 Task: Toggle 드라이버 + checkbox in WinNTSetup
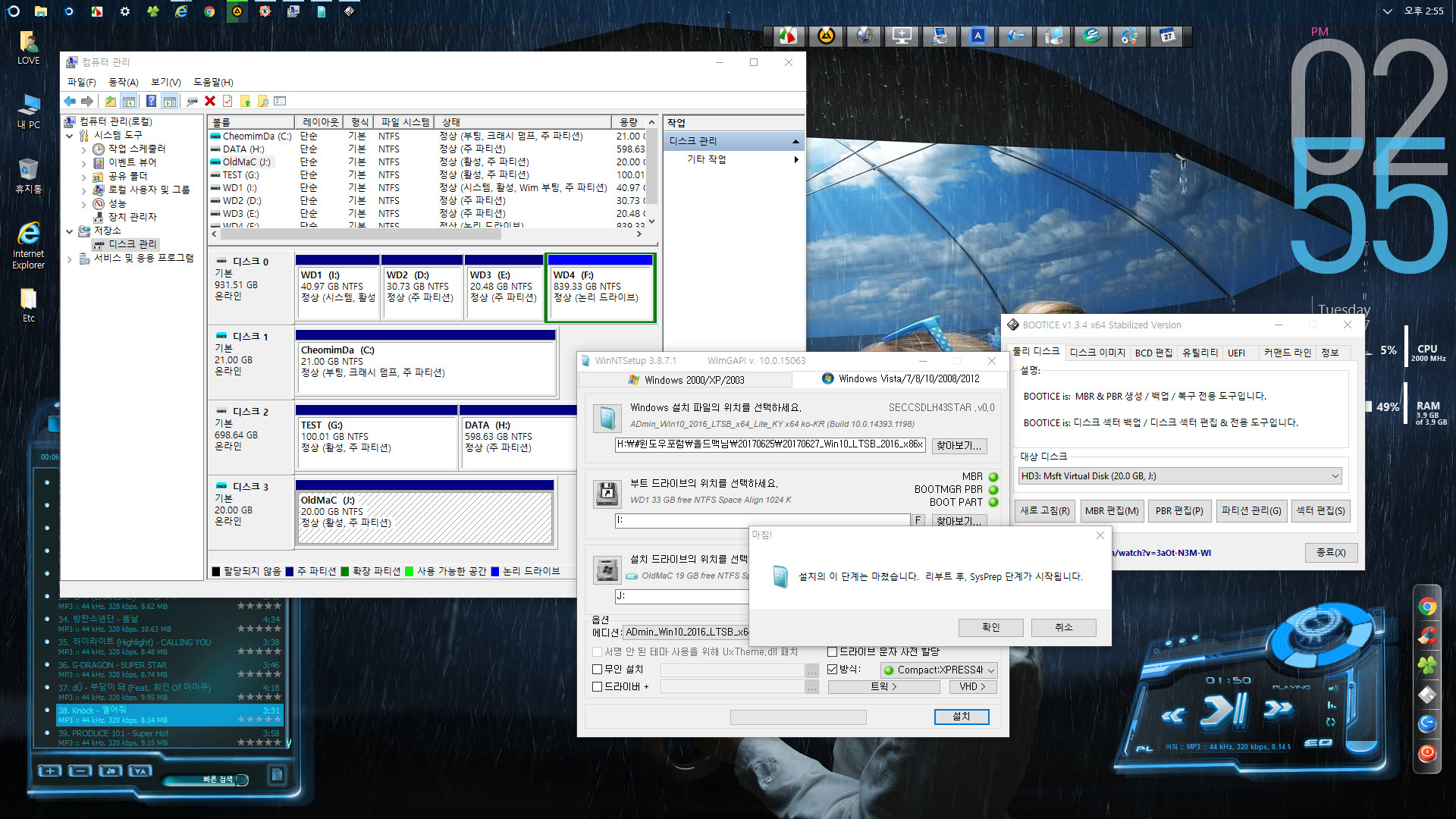[x=597, y=686]
